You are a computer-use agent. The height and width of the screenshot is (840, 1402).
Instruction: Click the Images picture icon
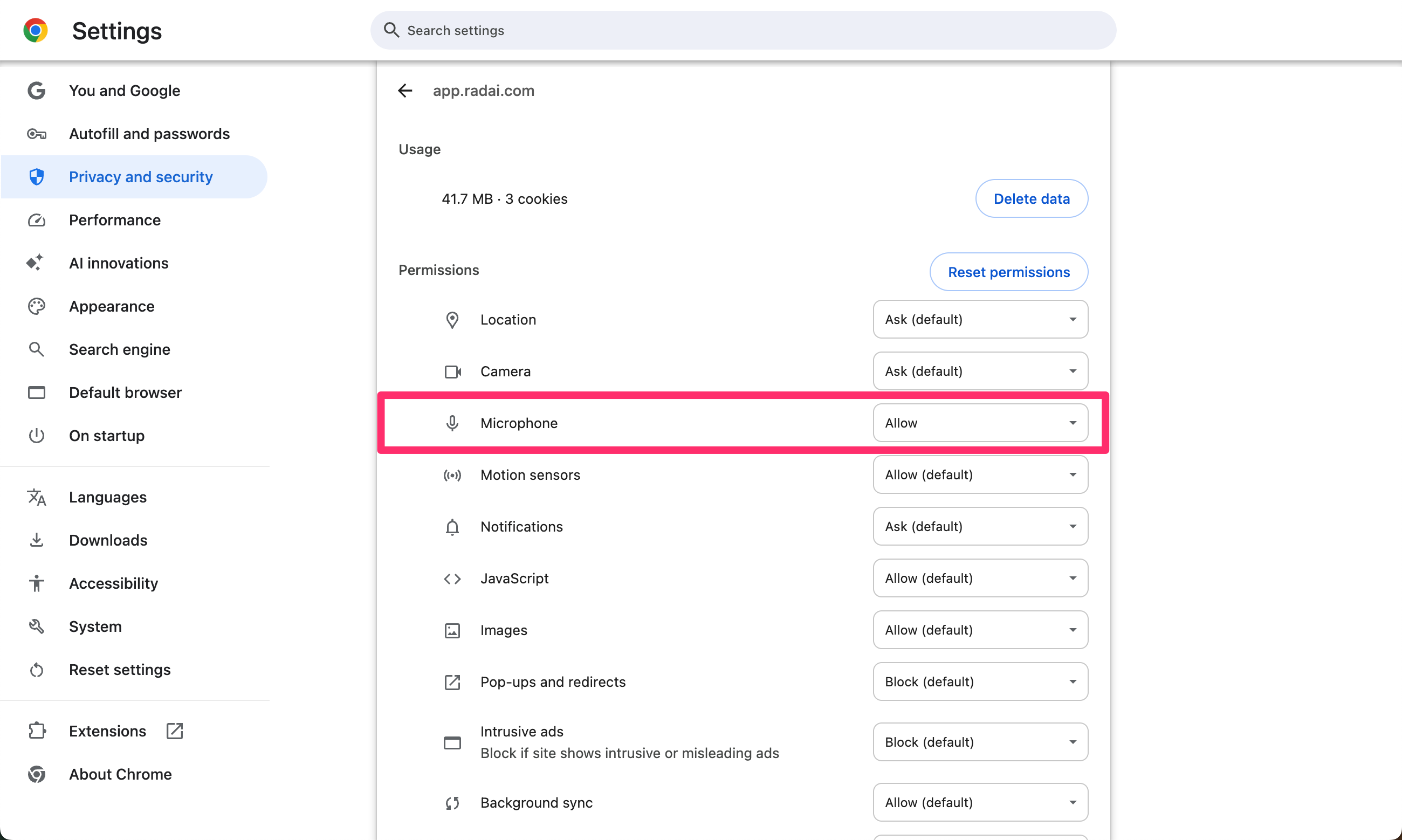coord(452,630)
